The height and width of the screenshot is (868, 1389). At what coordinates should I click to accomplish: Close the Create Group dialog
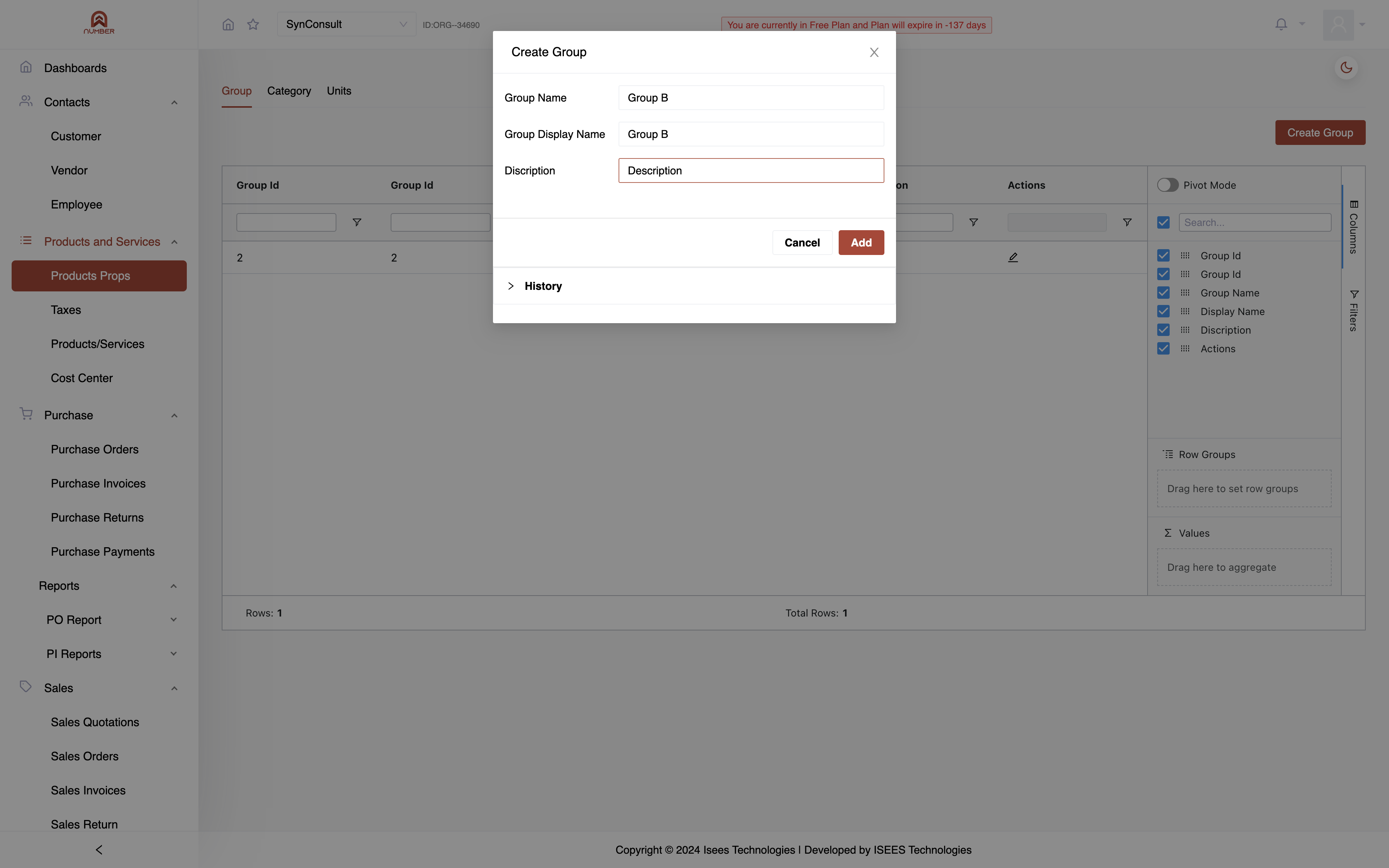click(x=874, y=52)
